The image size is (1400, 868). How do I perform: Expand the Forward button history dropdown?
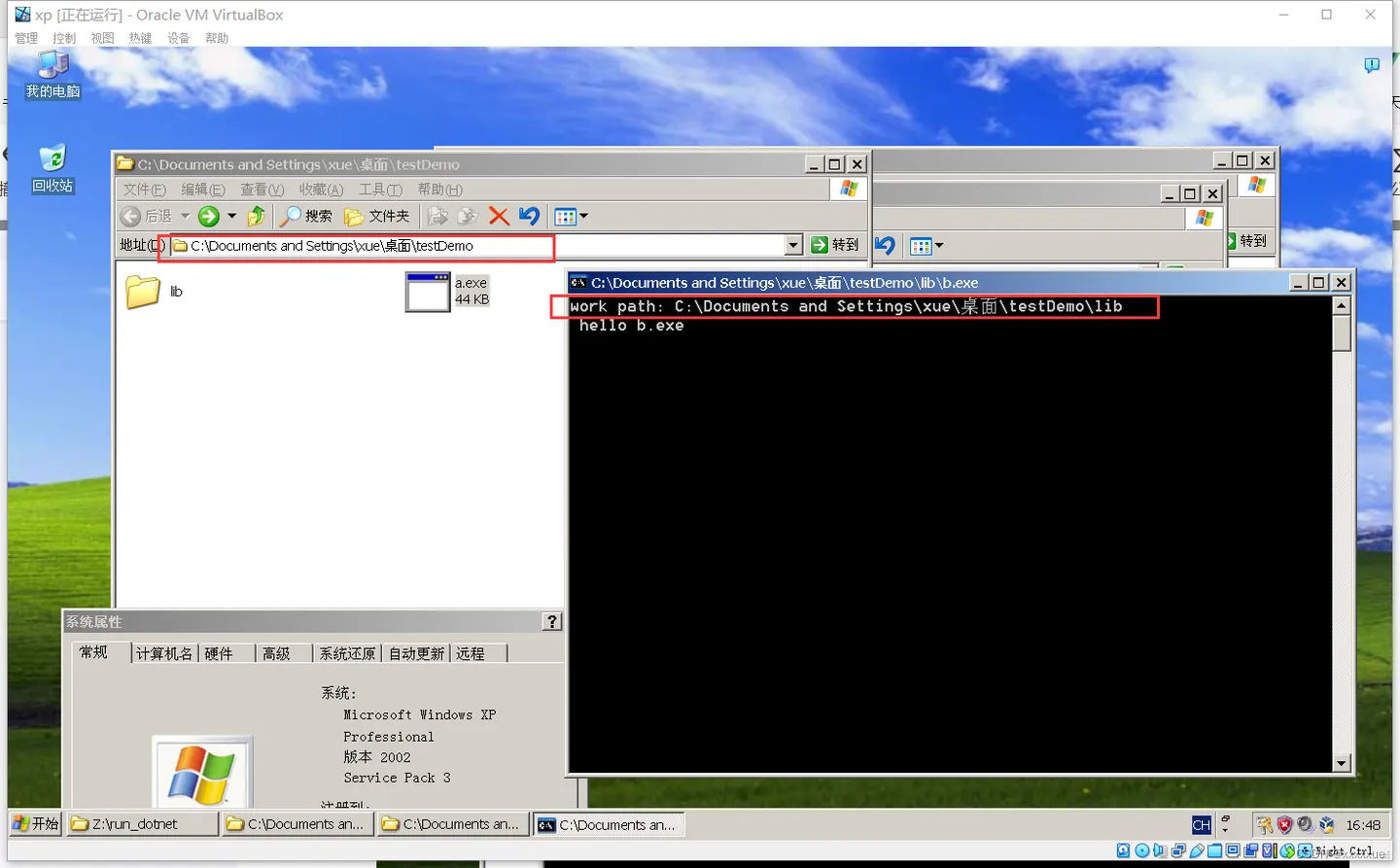click(x=231, y=216)
